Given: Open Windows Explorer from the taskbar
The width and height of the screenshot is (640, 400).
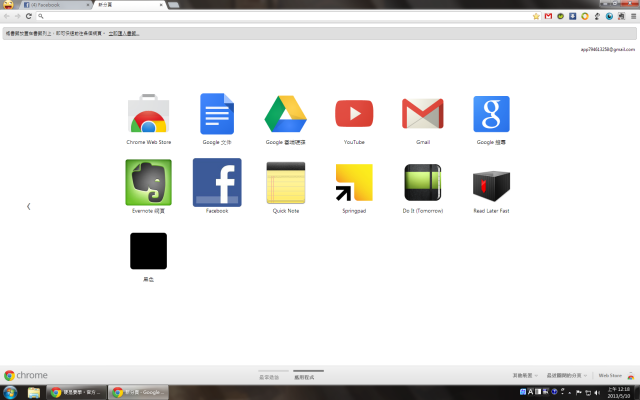Looking at the screenshot, I should pos(34,393).
